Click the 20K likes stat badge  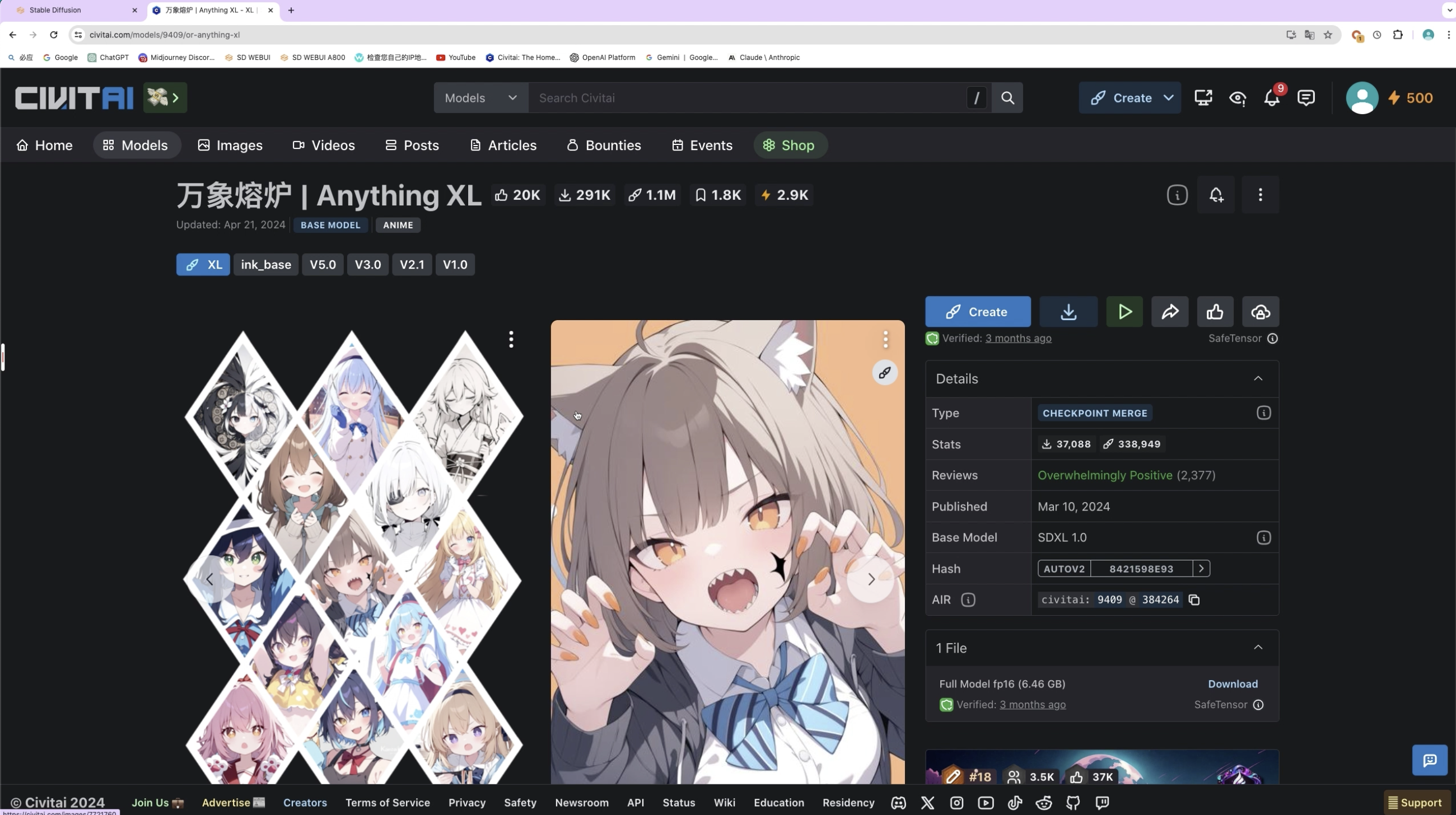coord(517,195)
